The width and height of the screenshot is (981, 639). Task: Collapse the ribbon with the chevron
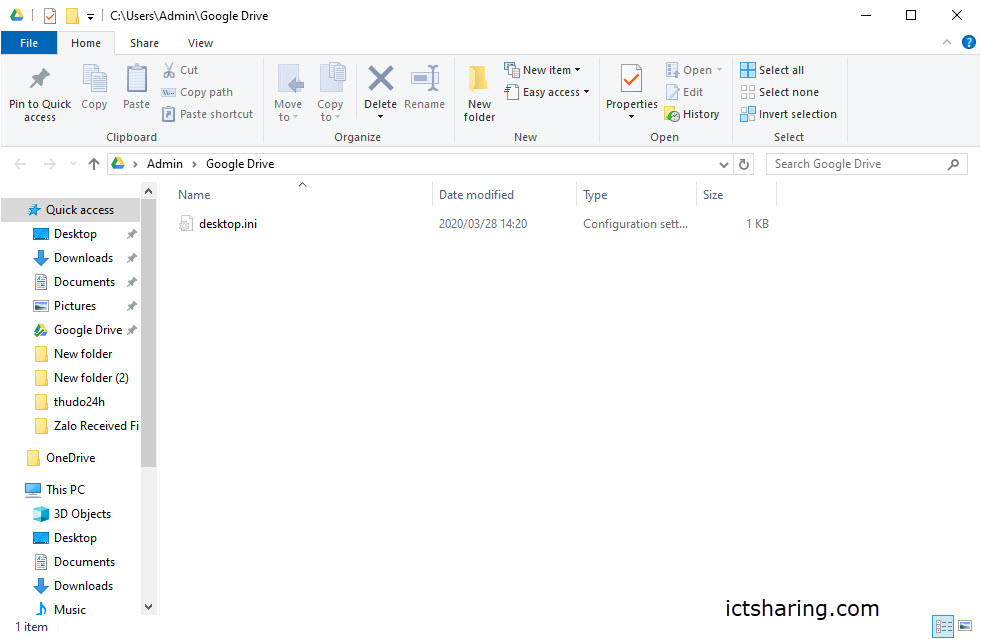coord(947,42)
